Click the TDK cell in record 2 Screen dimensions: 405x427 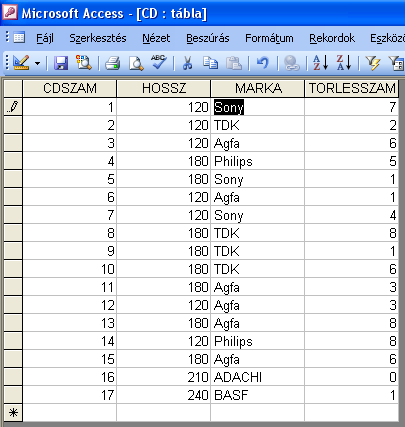258,125
